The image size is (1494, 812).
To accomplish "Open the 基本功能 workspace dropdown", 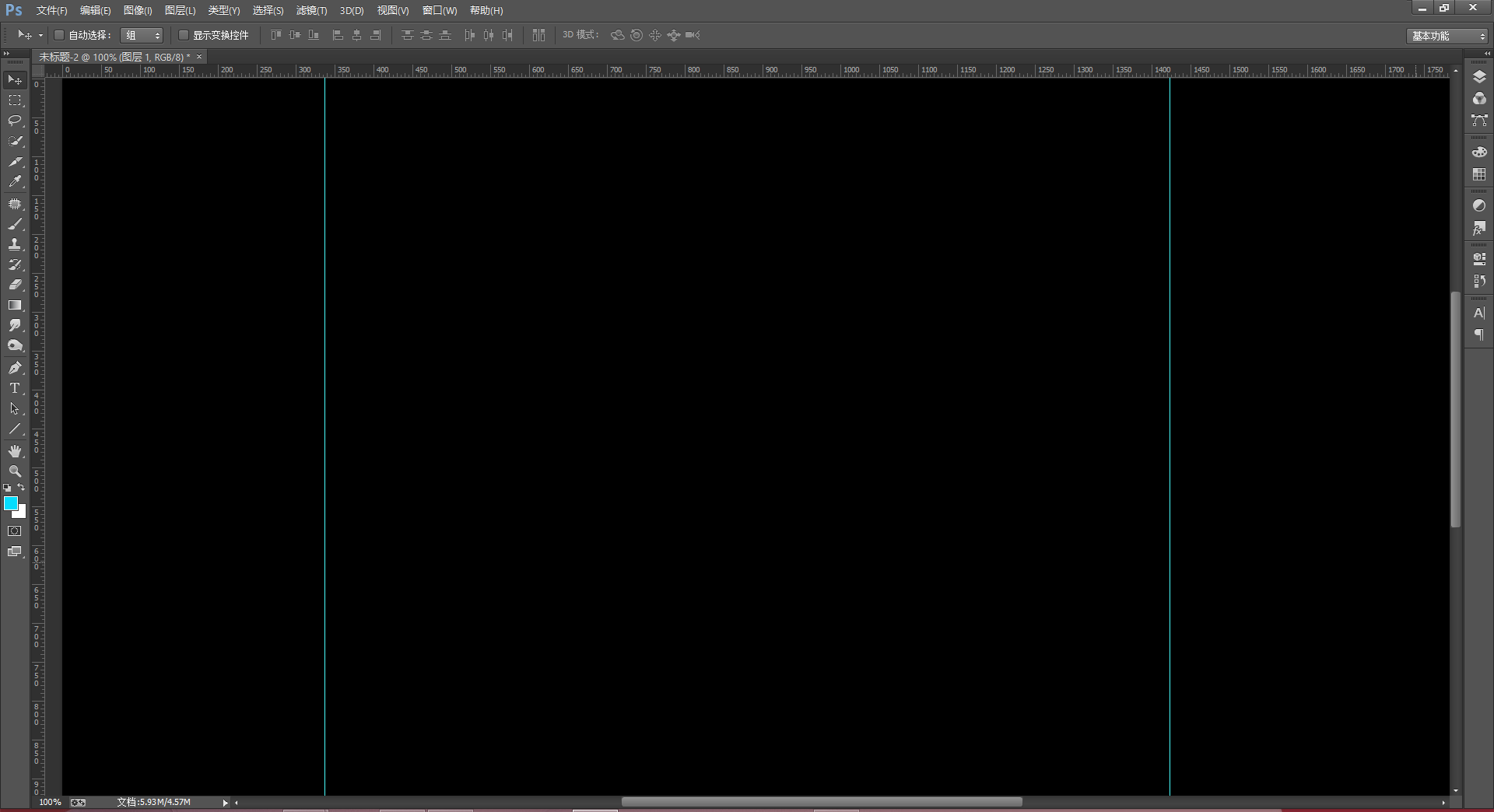I will (x=1447, y=36).
